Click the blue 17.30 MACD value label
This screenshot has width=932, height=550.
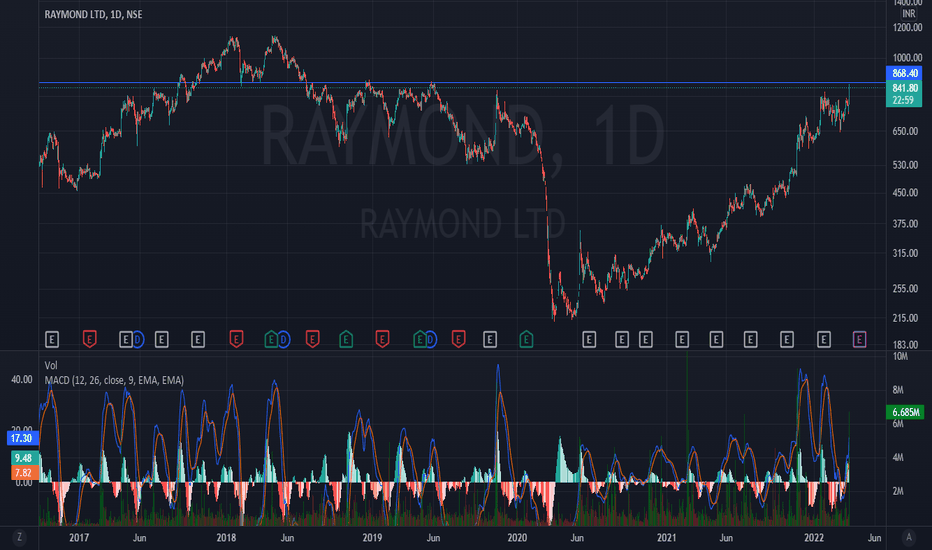pyautogui.click(x=22, y=438)
